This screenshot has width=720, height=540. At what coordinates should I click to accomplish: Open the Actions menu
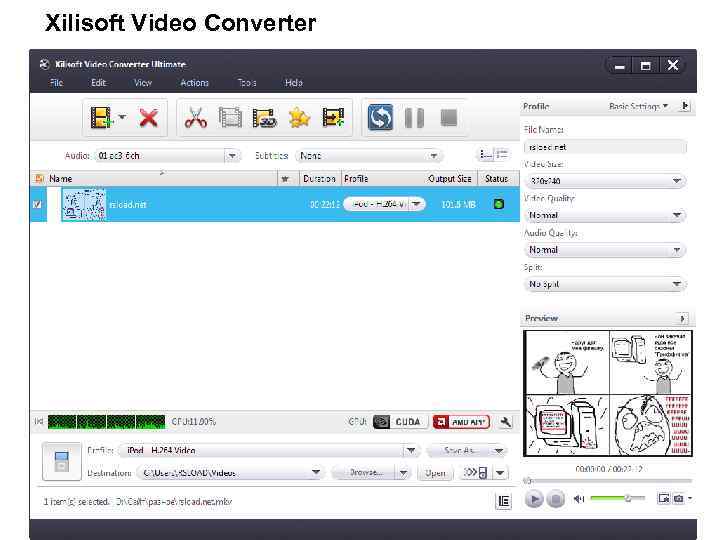pyautogui.click(x=194, y=83)
